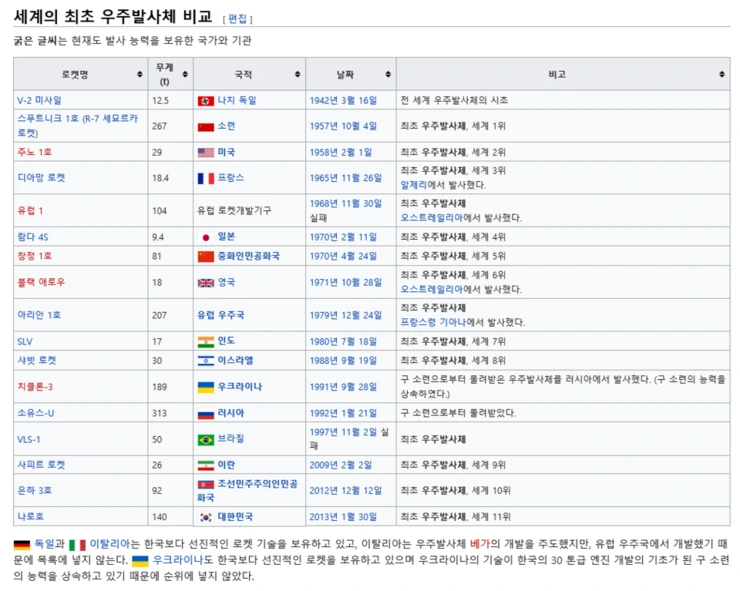
Task: Click the Israeli flag icon next to 이스라엘
Action: (206, 361)
